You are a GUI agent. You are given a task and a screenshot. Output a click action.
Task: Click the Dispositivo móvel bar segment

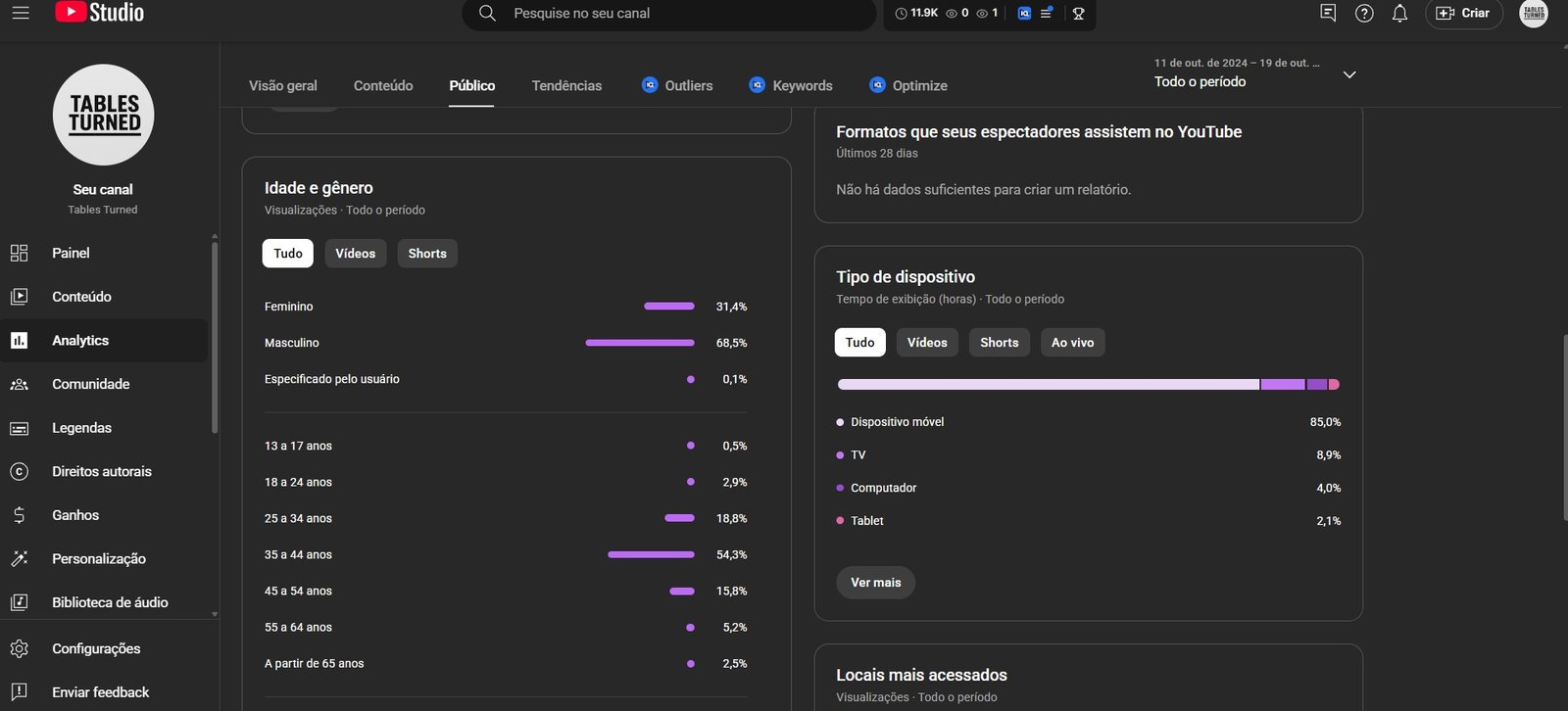pyautogui.click(x=1049, y=385)
